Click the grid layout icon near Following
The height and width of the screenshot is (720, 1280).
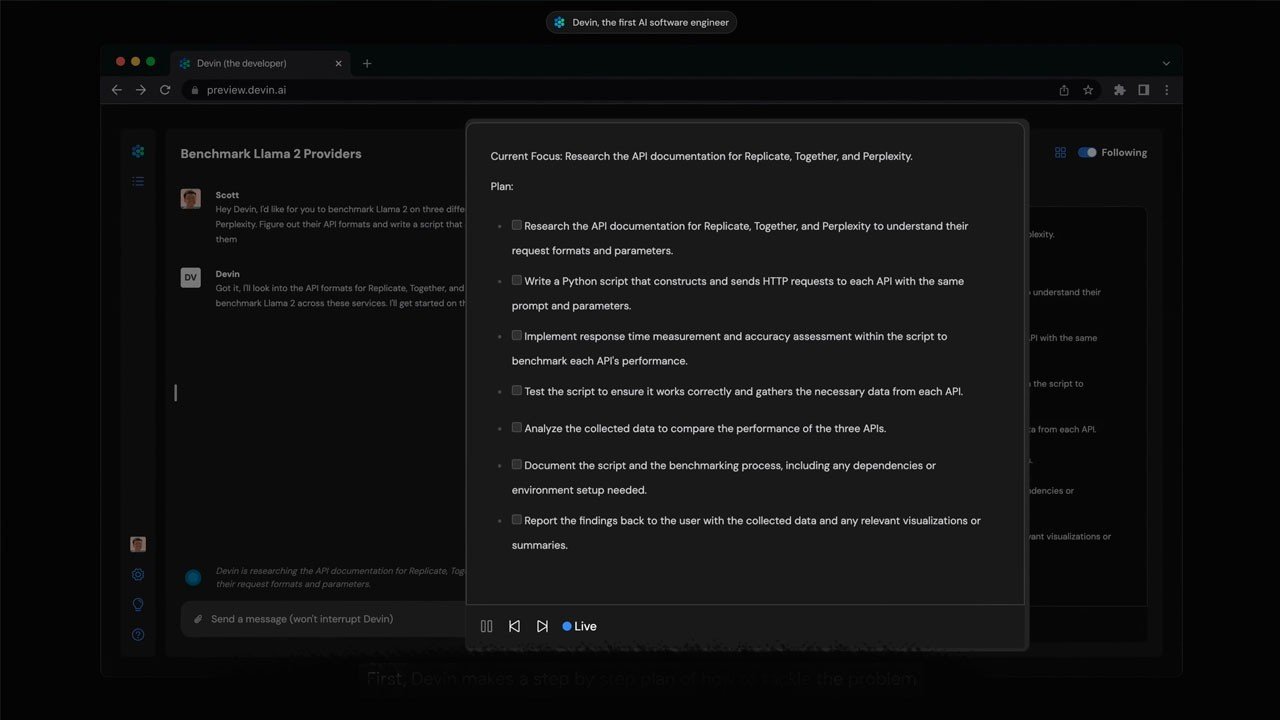coord(1060,153)
